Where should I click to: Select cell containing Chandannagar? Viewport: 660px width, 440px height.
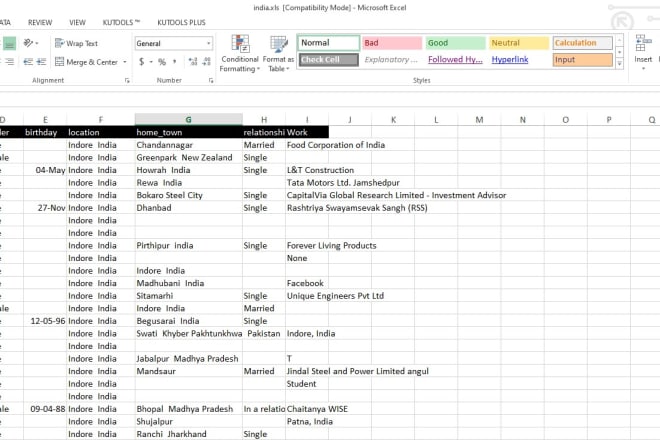(x=189, y=145)
